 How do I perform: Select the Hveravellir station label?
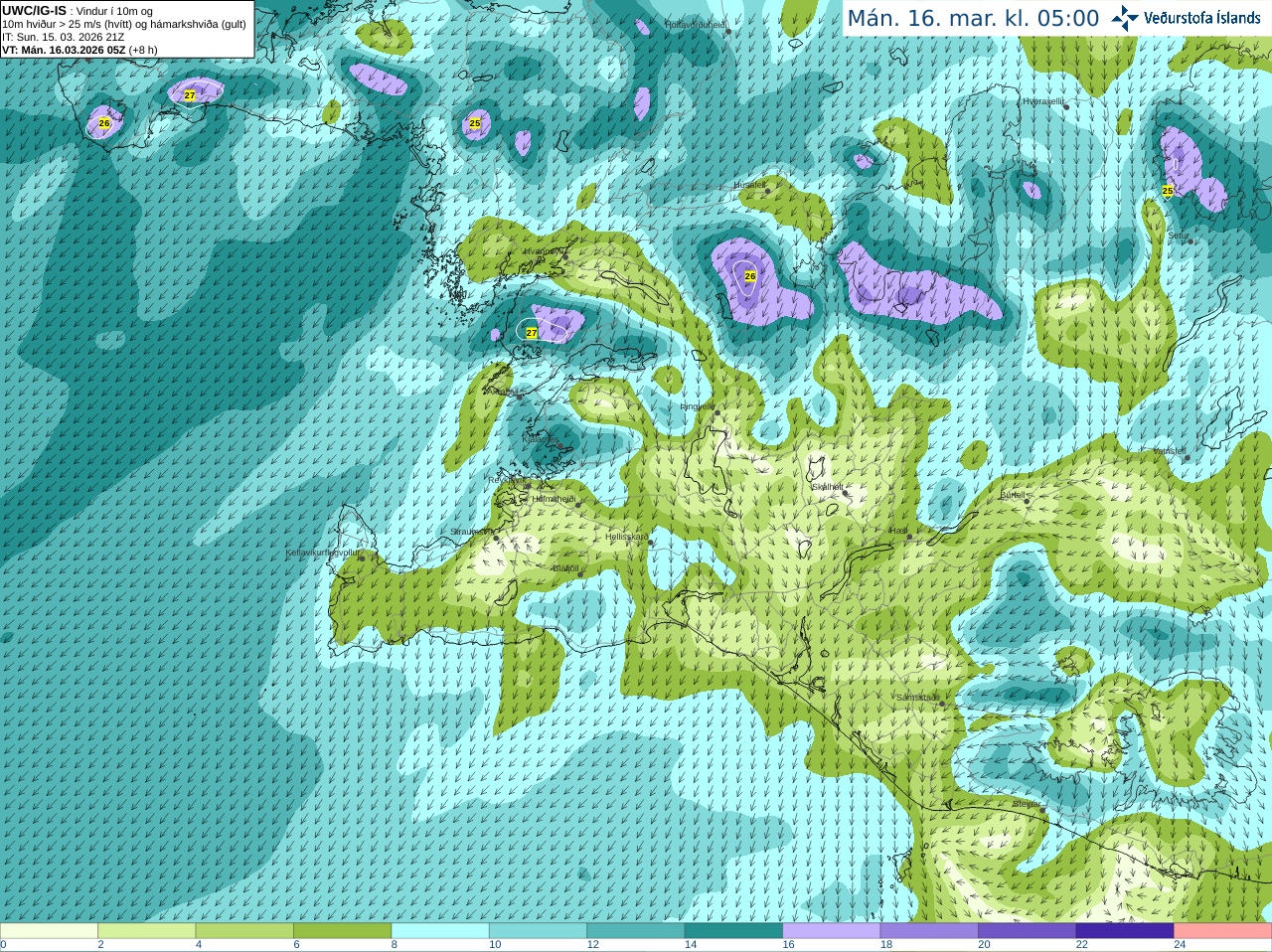1043,101
